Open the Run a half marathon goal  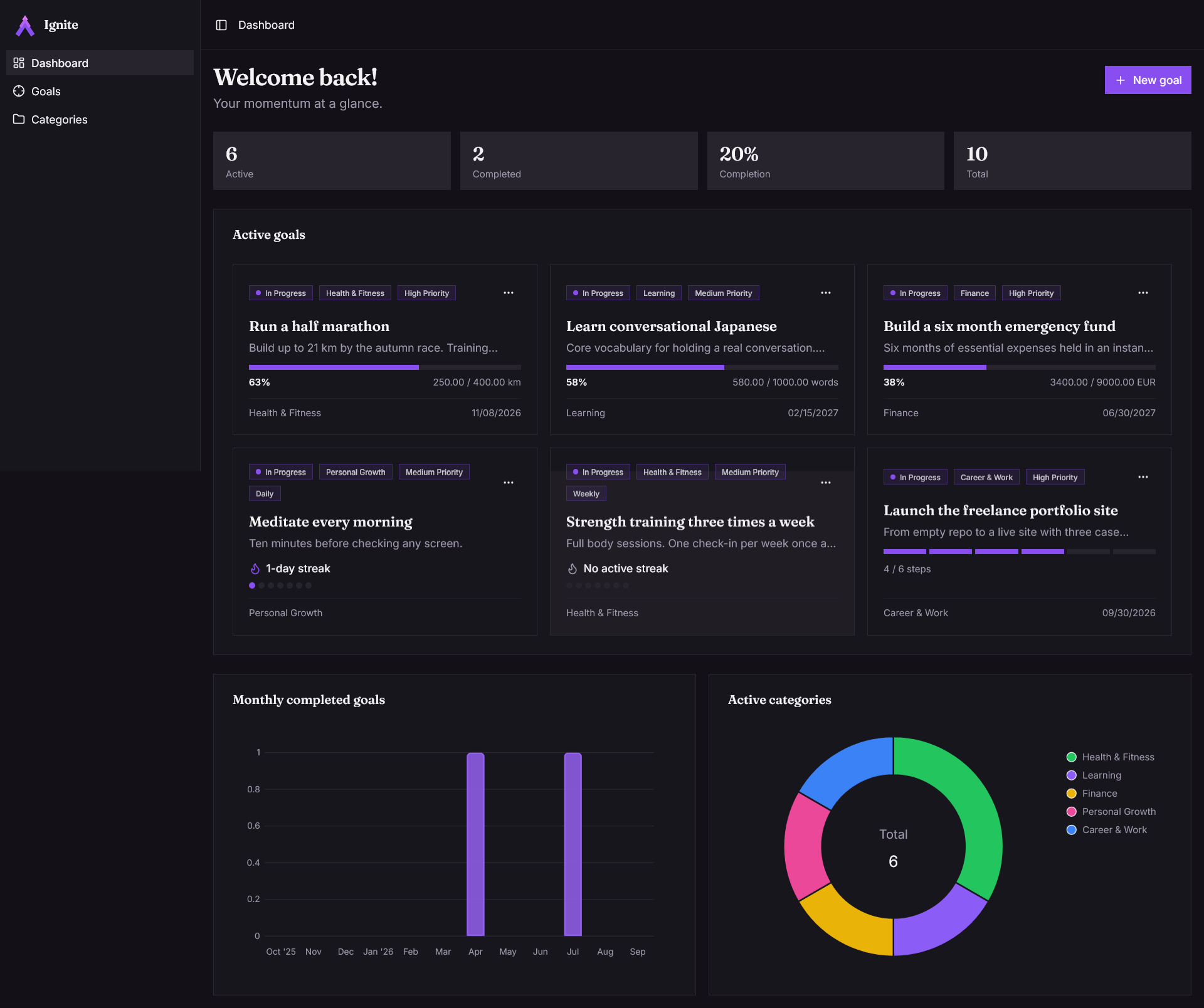click(x=319, y=326)
